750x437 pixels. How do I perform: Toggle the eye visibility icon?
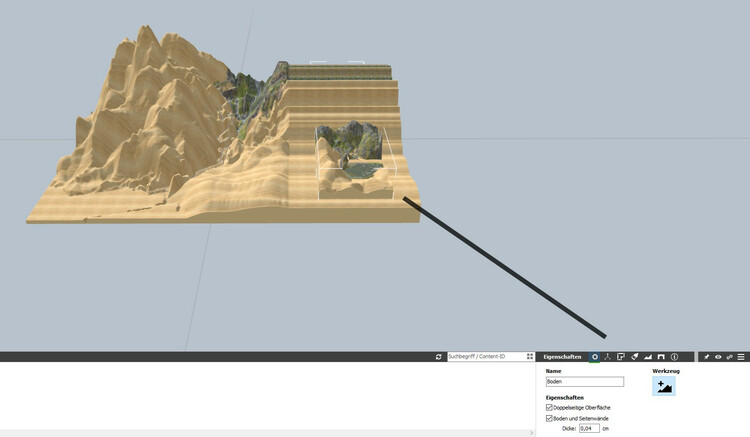(718, 357)
